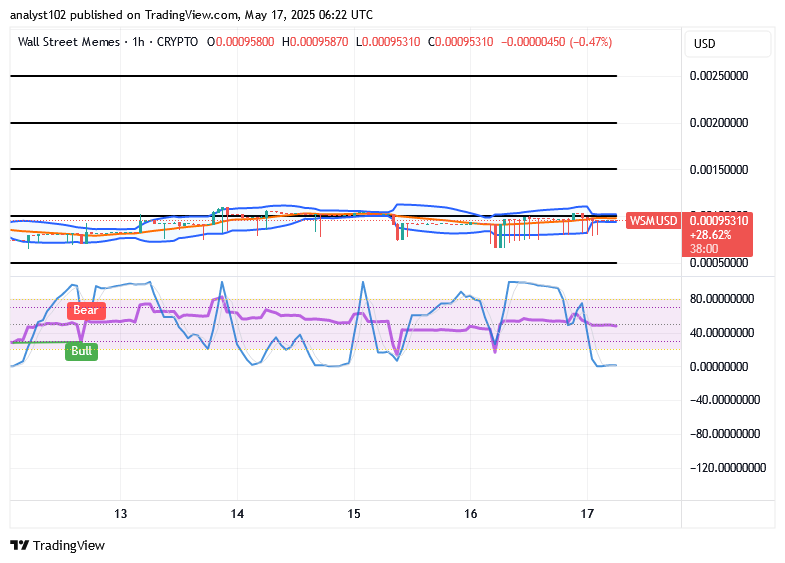
Task: Click the 0.00200000 price axis label
Action: click(719, 123)
